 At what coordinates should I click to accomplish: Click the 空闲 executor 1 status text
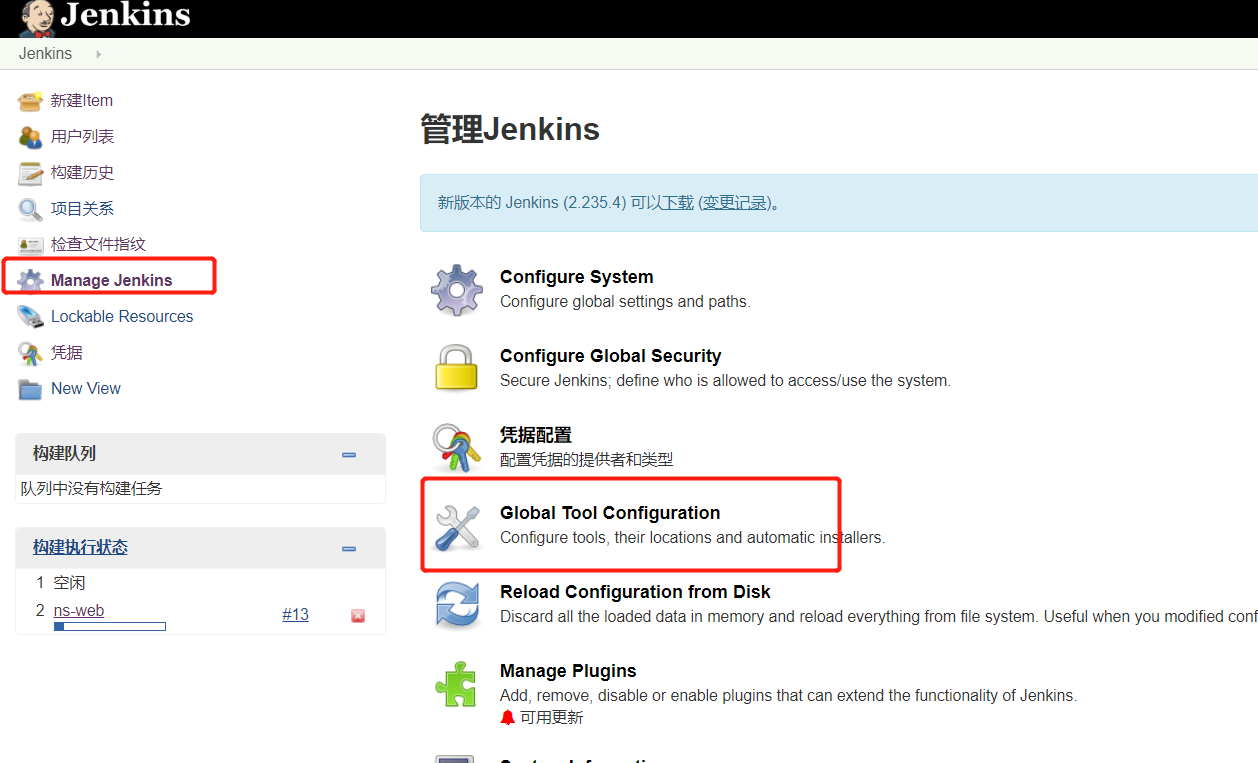coord(69,583)
